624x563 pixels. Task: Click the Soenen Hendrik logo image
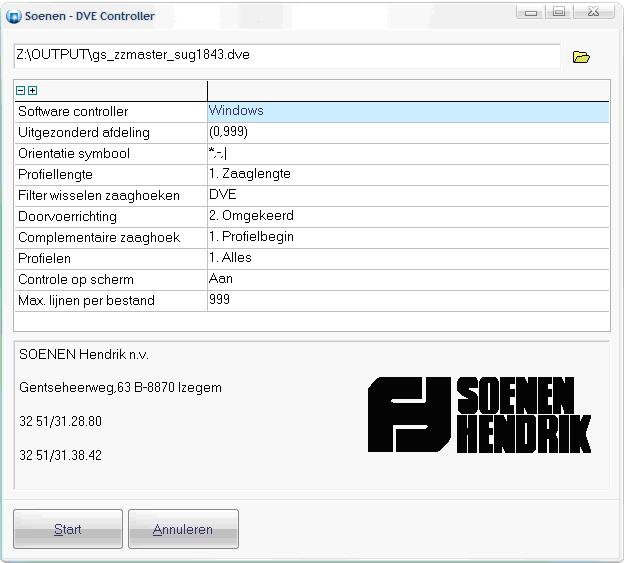point(479,415)
